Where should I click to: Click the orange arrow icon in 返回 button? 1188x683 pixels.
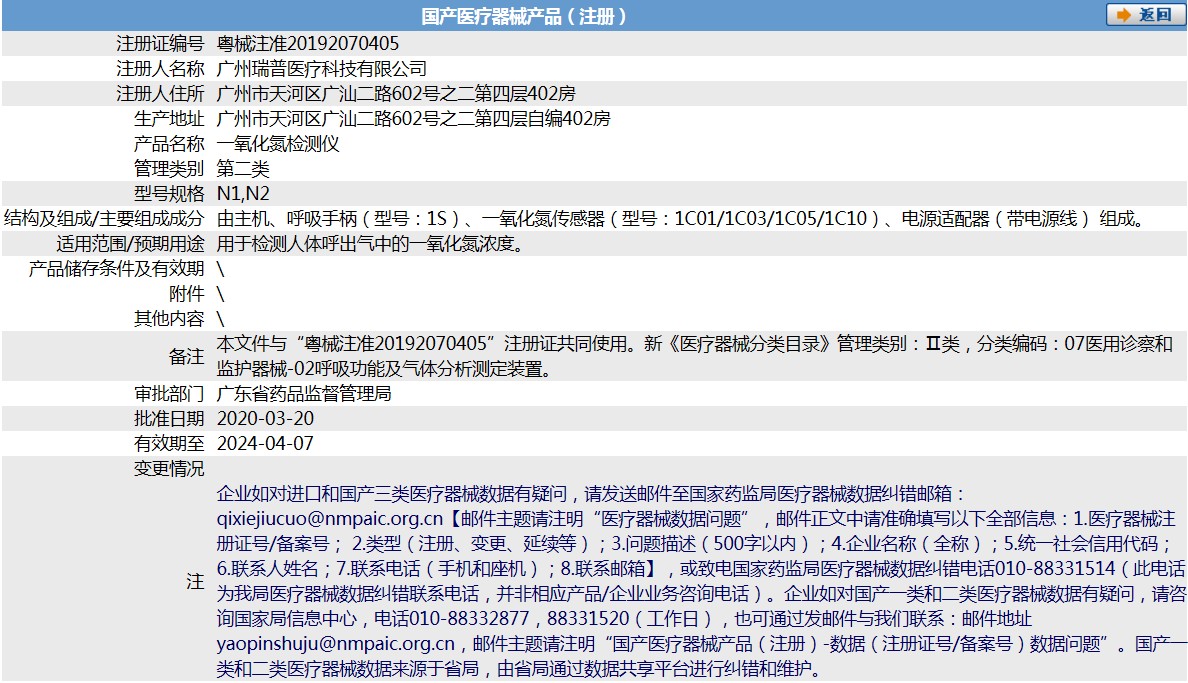click(1124, 15)
